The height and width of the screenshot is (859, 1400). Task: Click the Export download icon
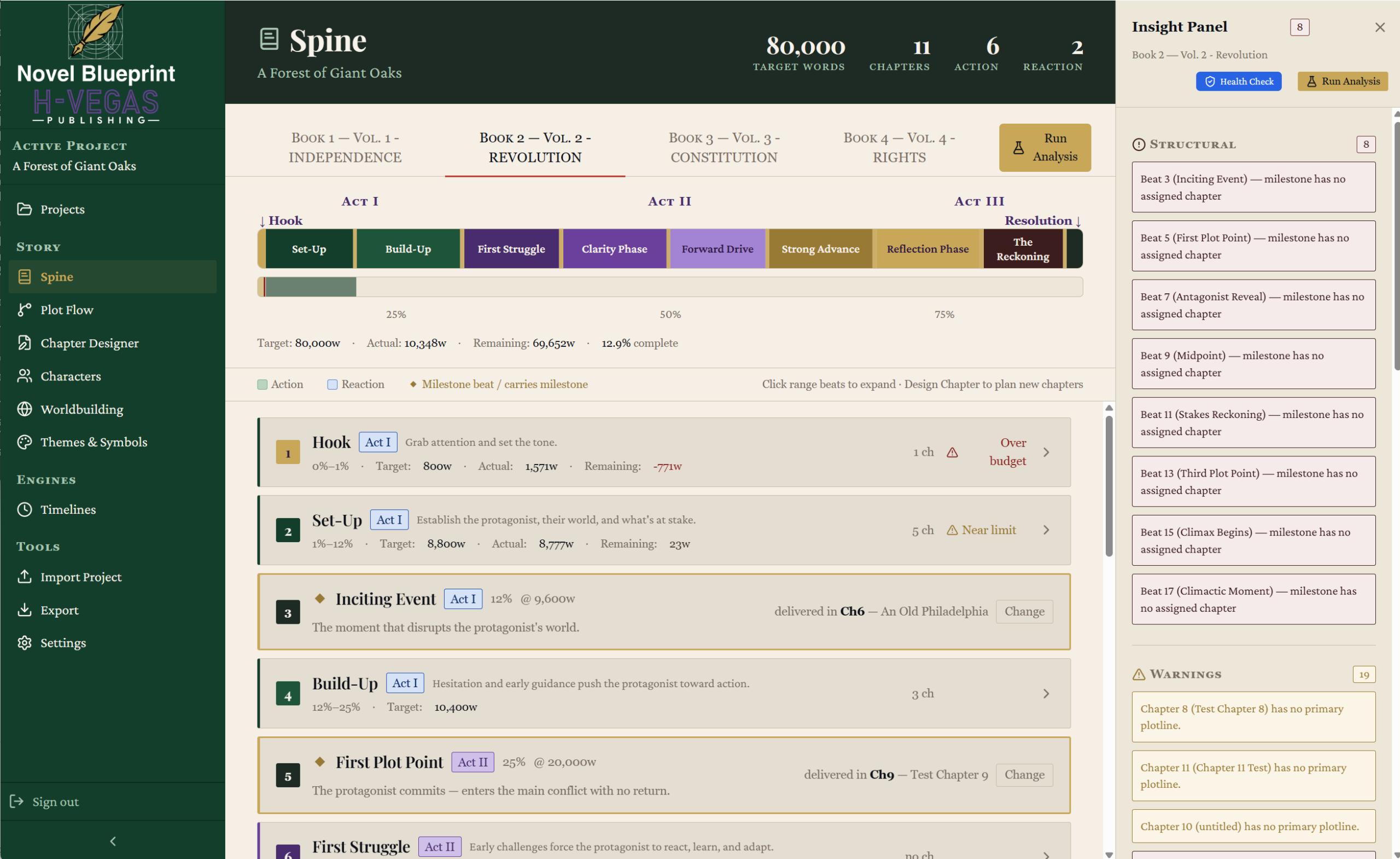click(25, 610)
